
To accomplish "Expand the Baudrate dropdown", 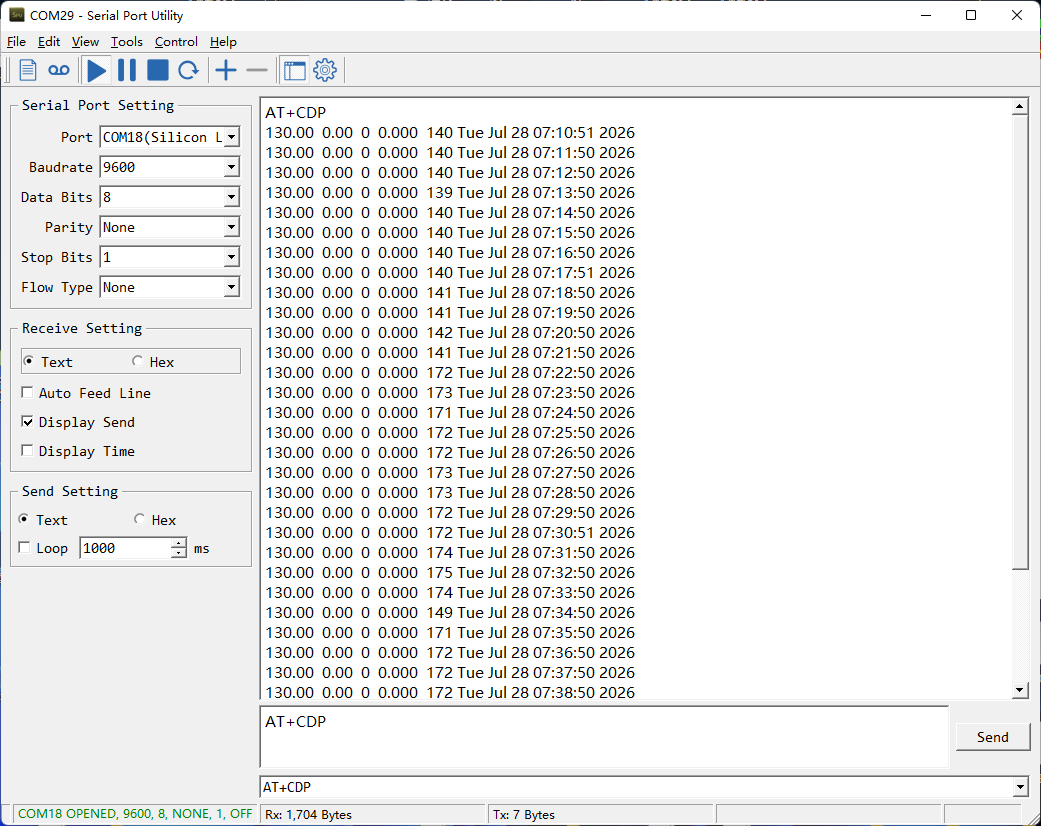I will coord(231,167).
